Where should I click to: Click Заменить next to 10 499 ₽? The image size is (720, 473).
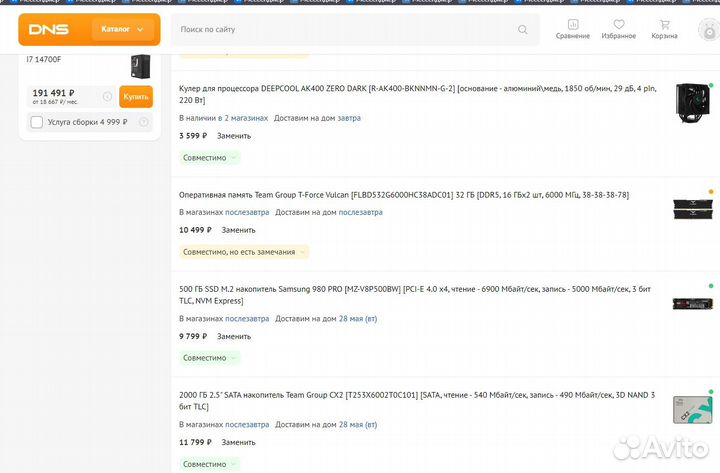[x=238, y=230]
